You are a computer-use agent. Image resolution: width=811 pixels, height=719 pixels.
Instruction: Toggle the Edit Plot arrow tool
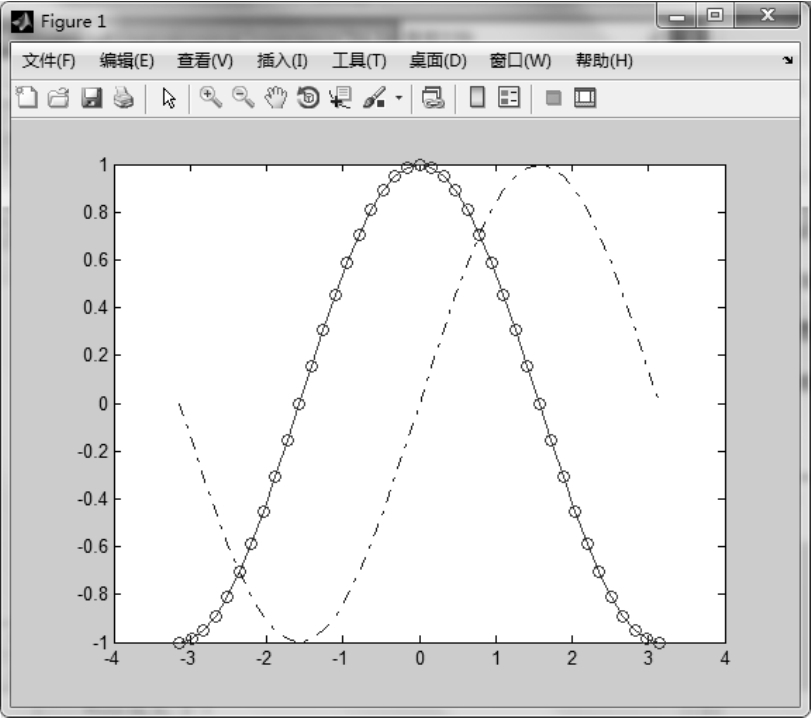point(169,97)
